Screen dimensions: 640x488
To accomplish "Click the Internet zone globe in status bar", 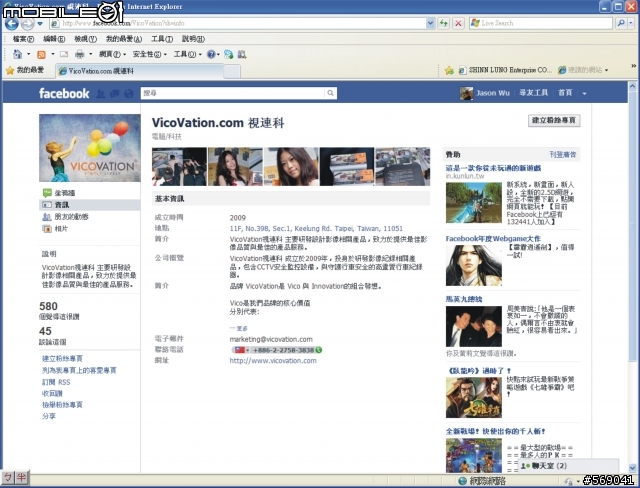I will [462, 481].
